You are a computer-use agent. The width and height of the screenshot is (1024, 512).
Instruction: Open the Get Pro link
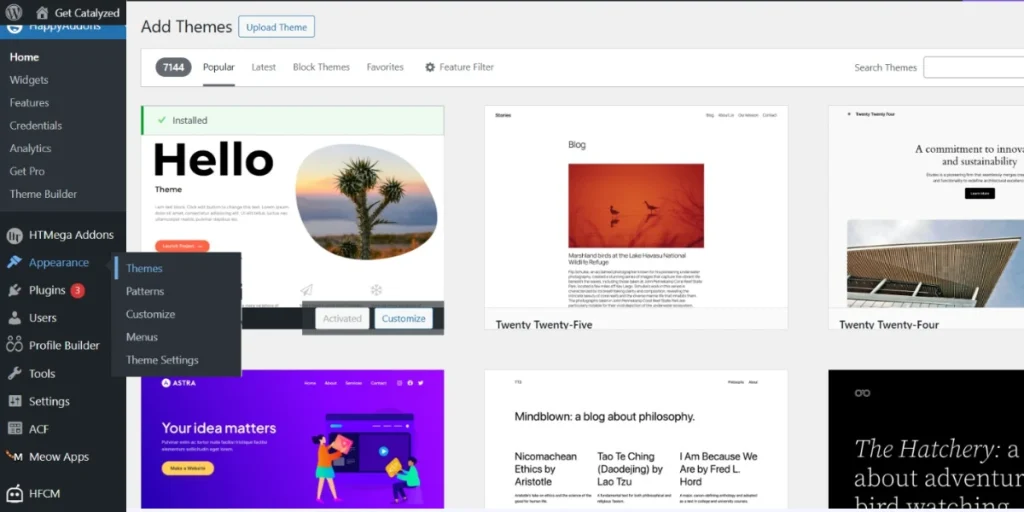(27, 171)
